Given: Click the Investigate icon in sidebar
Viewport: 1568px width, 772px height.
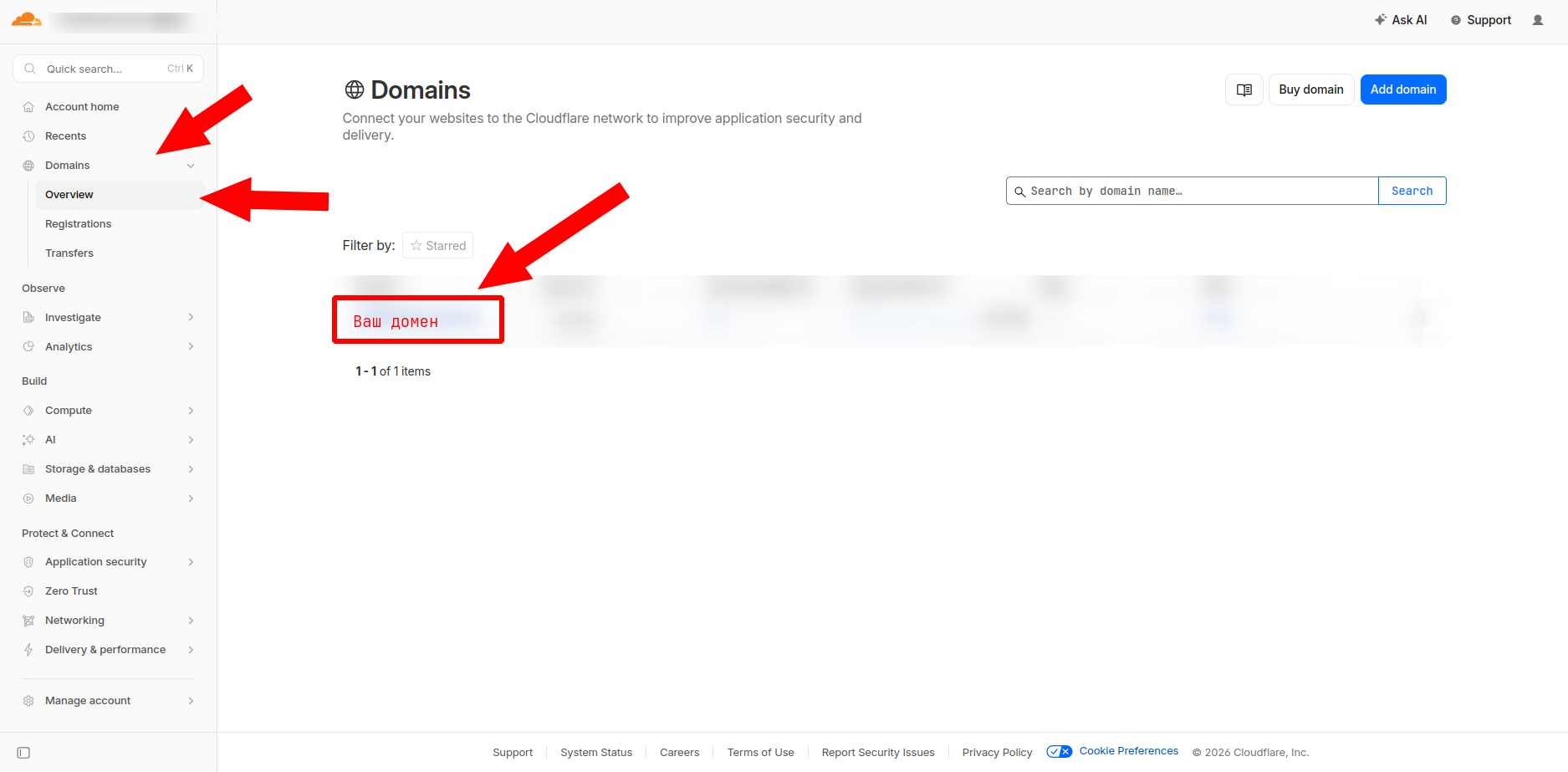Looking at the screenshot, I should point(28,318).
